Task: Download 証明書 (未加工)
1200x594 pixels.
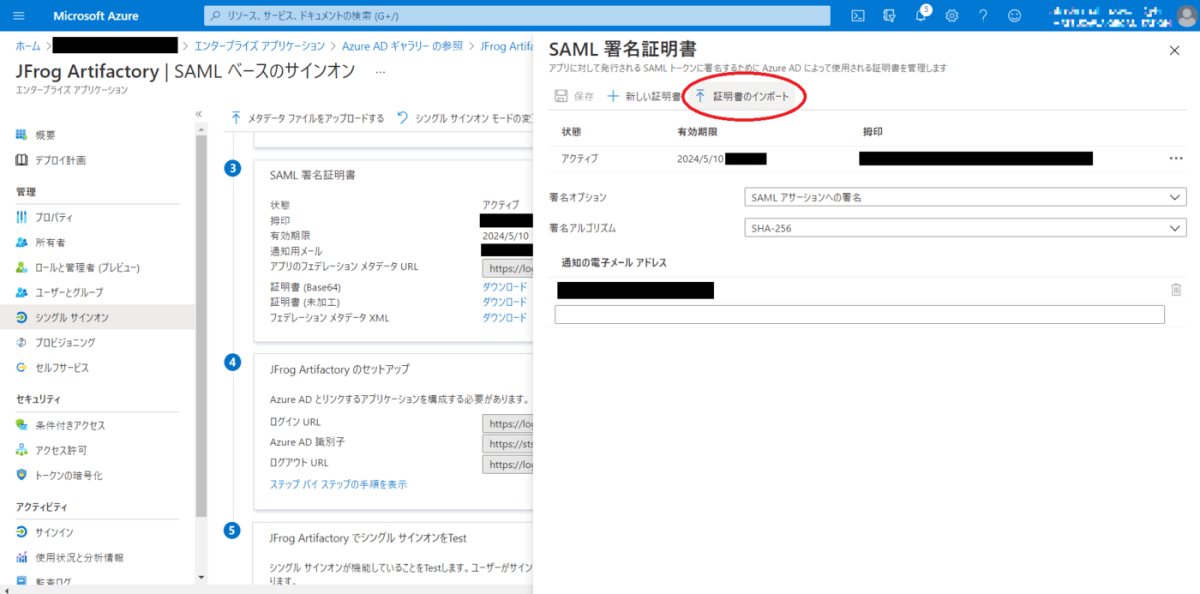Action: click(x=505, y=302)
